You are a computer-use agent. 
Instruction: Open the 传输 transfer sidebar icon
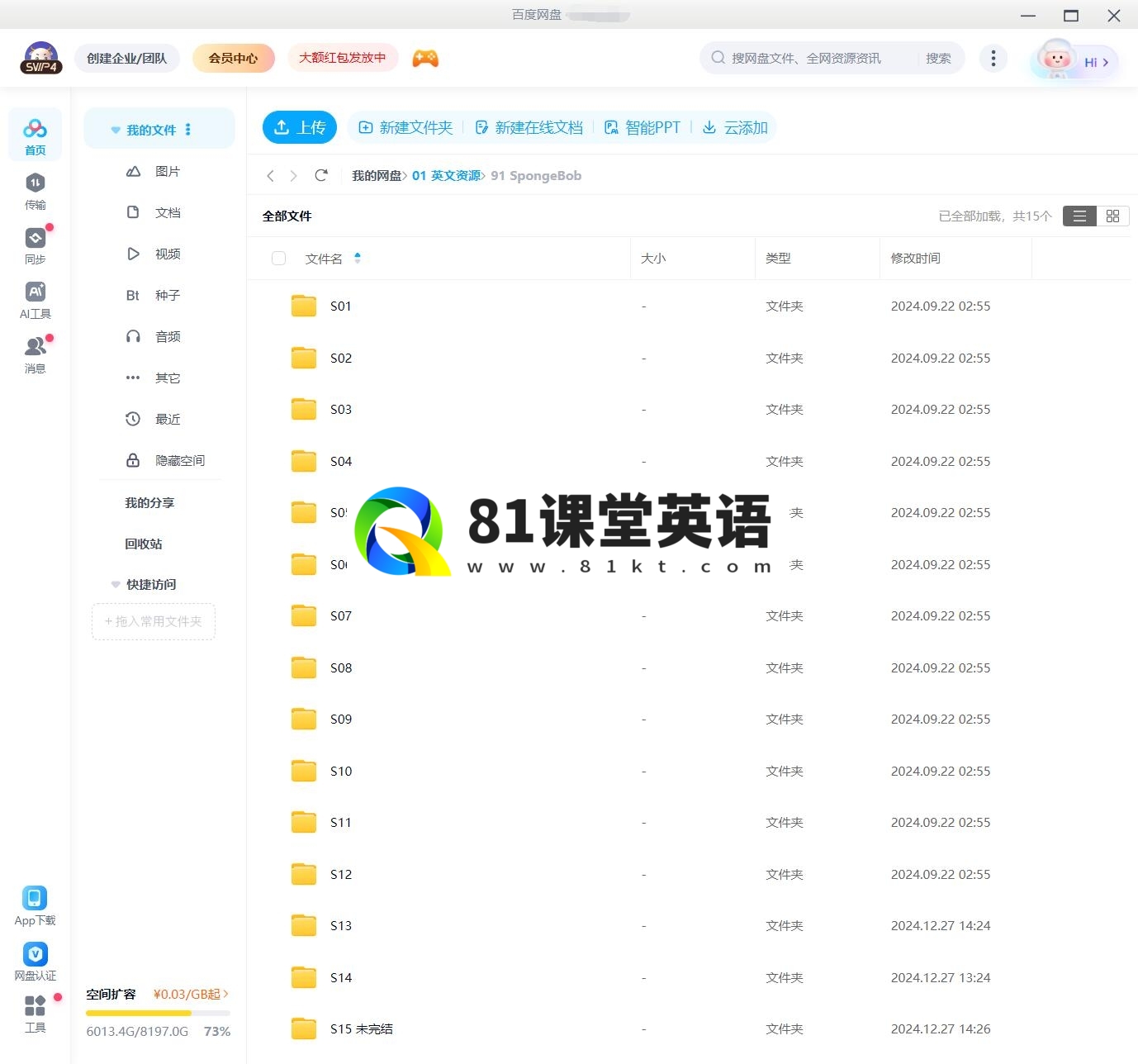(35, 191)
